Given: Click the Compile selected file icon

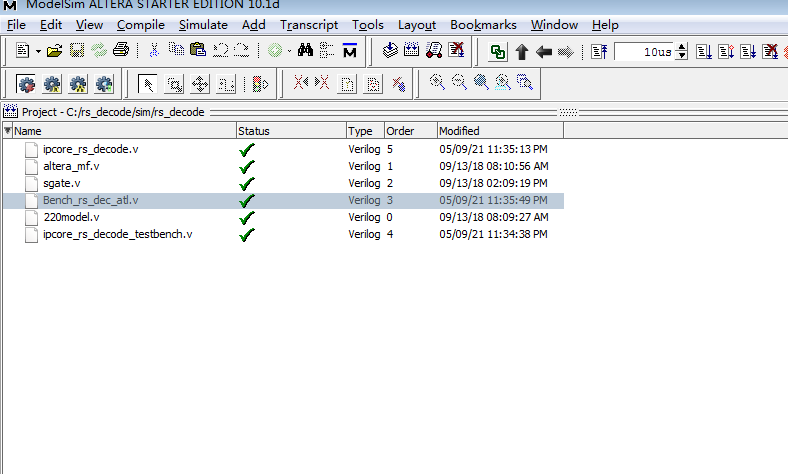Looking at the screenshot, I should [x=390, y=50].
